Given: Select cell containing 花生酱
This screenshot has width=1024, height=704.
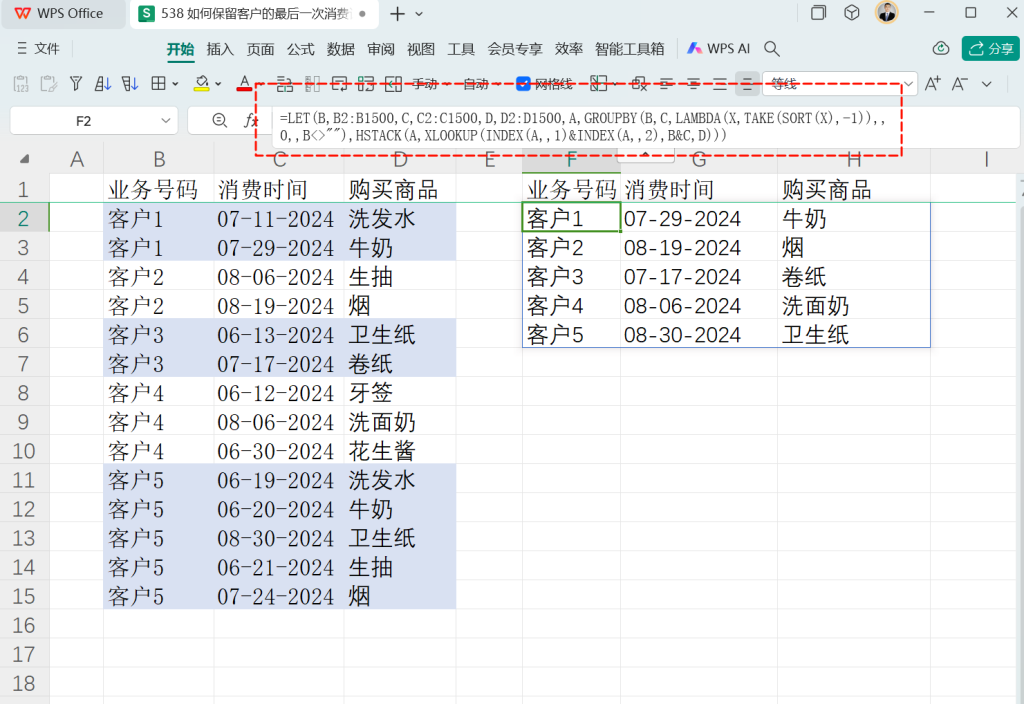Looking at the screenshot, I should pos(400,451).
